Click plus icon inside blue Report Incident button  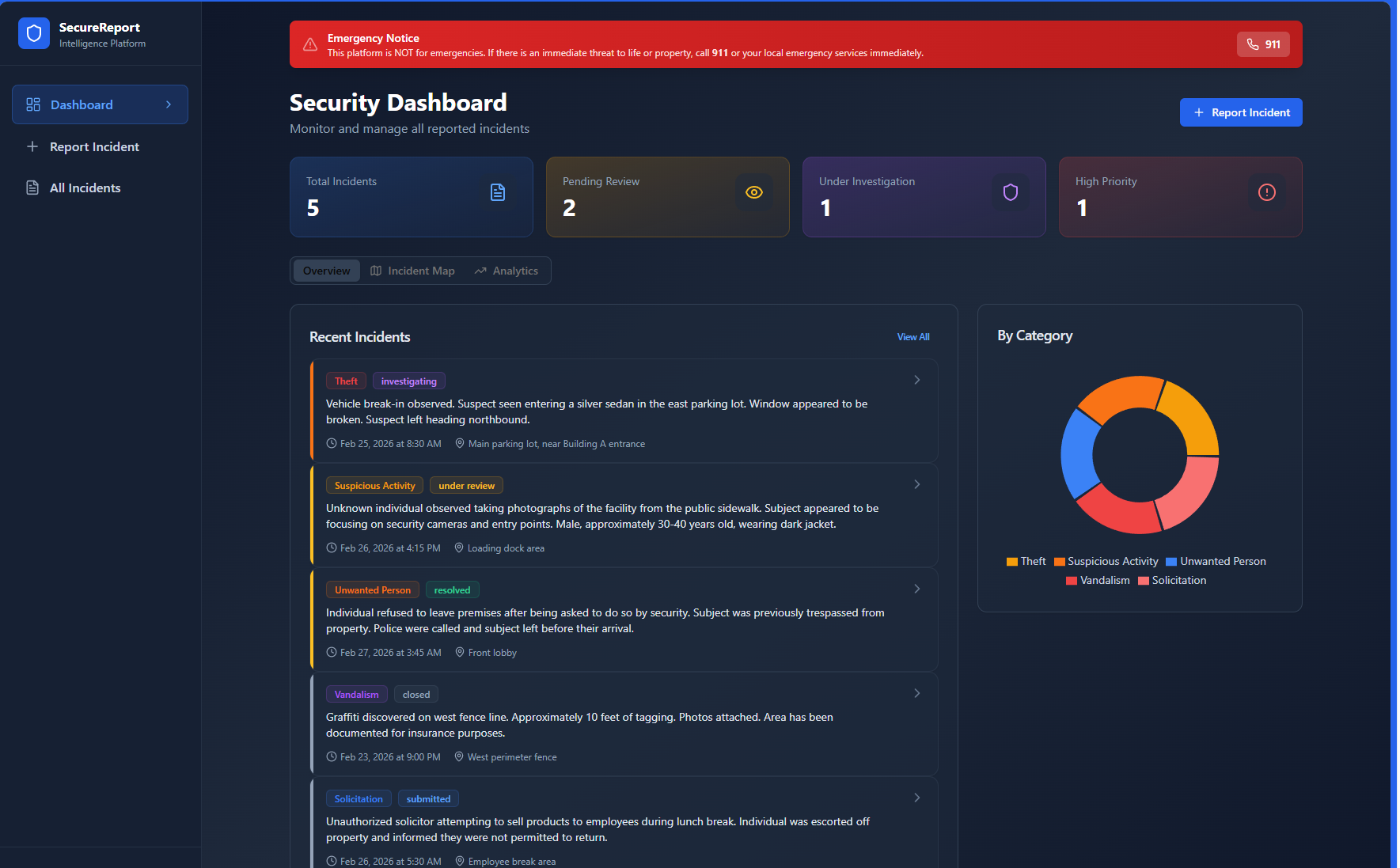coord(1199,112)
